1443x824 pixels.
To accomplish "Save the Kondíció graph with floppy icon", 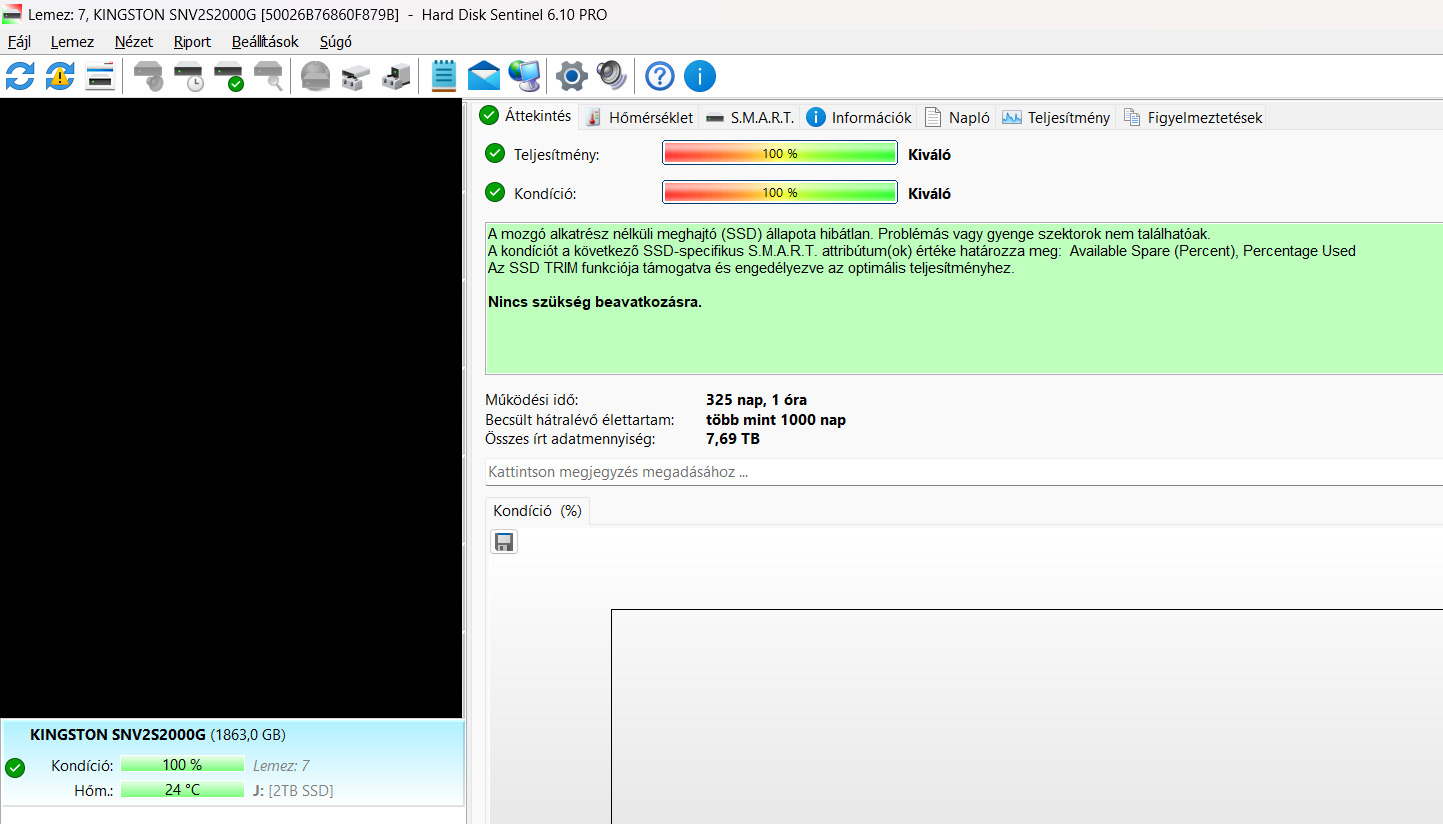I will point(504,542).
